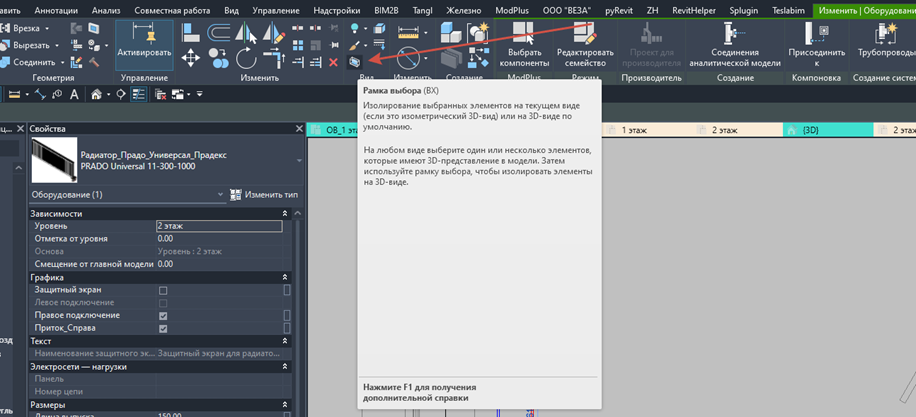Collapse the Зависимости section
Viewport: 916px width, 417px height.
pos(285,214)
